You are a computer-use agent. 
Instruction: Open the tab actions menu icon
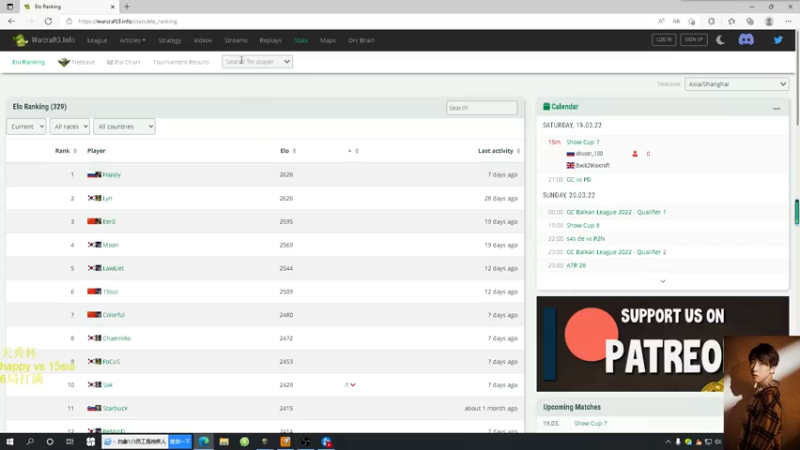[x=10, y=7]
